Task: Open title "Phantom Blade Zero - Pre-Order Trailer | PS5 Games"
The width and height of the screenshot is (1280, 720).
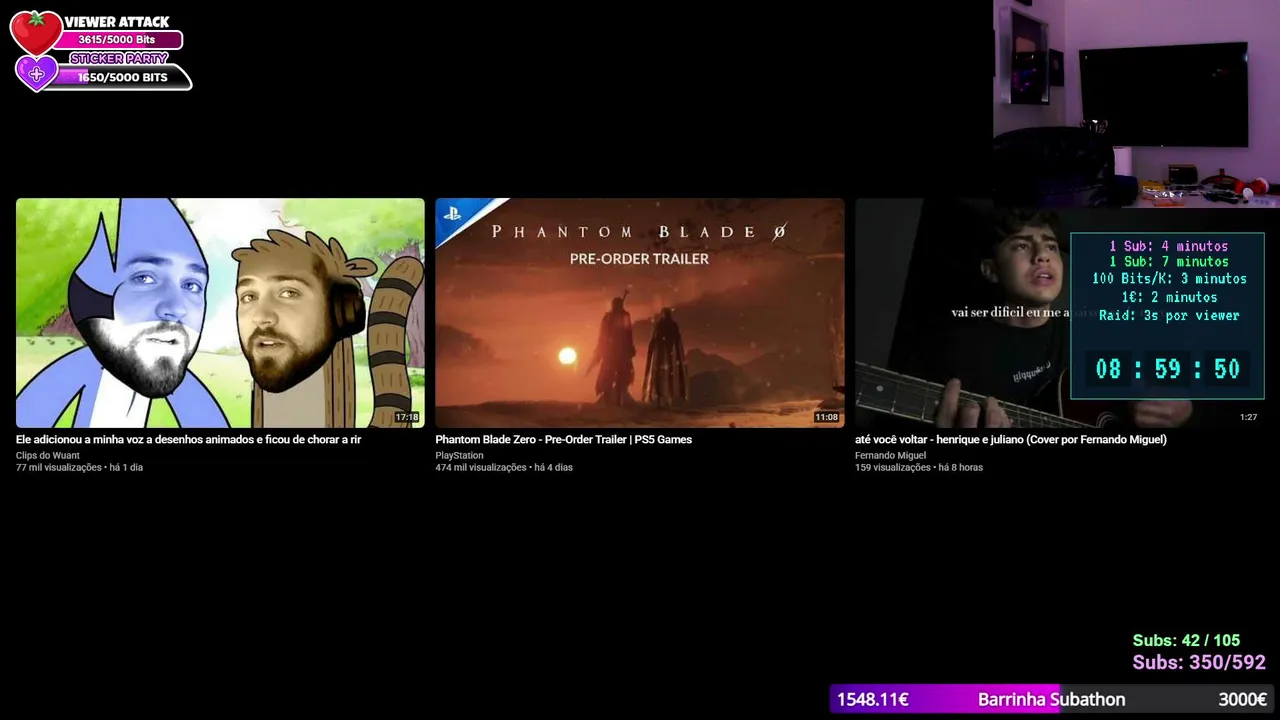Action: coord(563,440)
